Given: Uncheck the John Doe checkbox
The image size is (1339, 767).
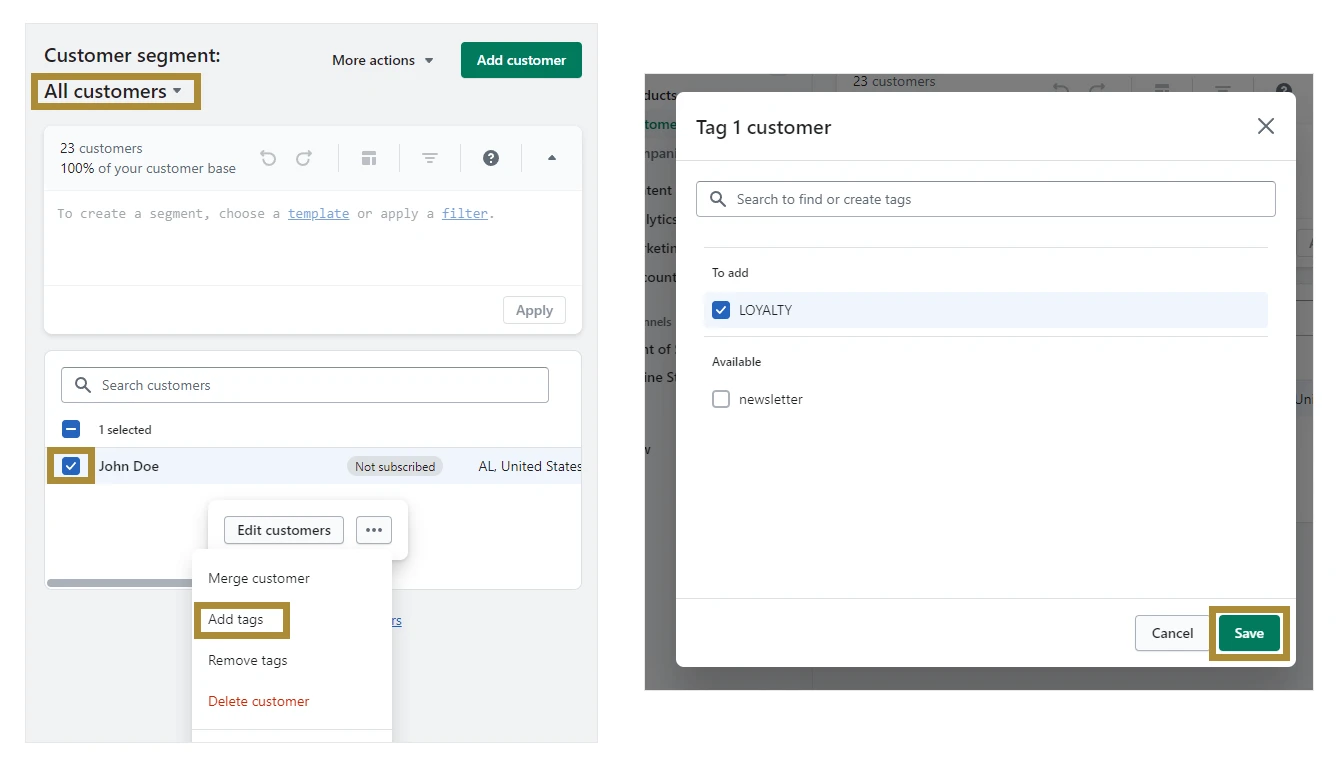Looking at the screenshot, I should [71, 466].
